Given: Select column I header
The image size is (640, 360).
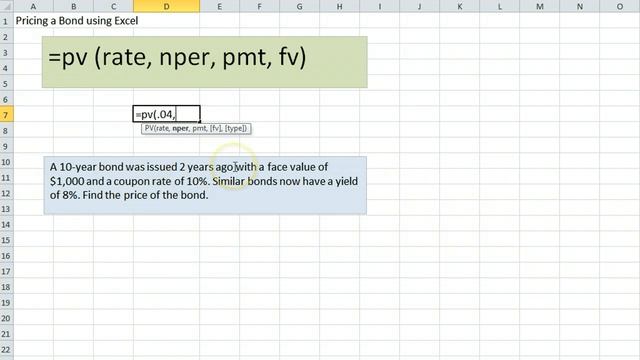Looking at the screenshot, I should coord(380,6).
